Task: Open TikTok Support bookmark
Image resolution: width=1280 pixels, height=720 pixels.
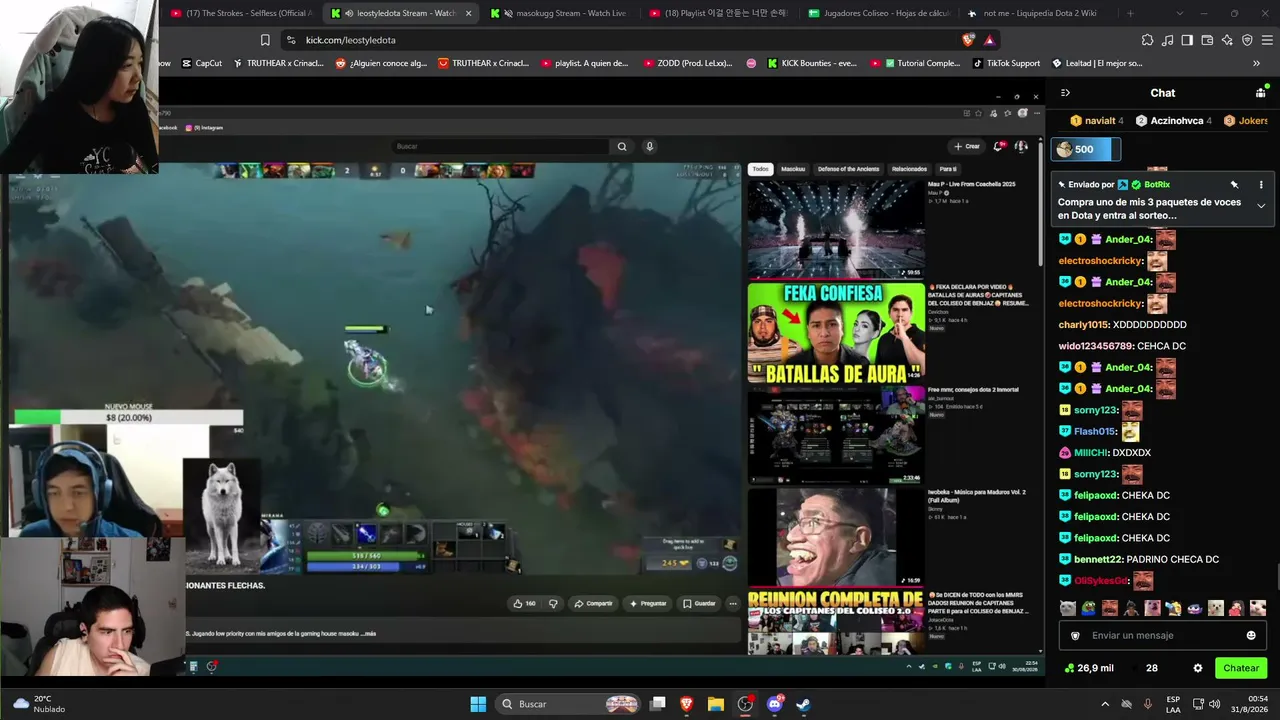Action: 1006,63
